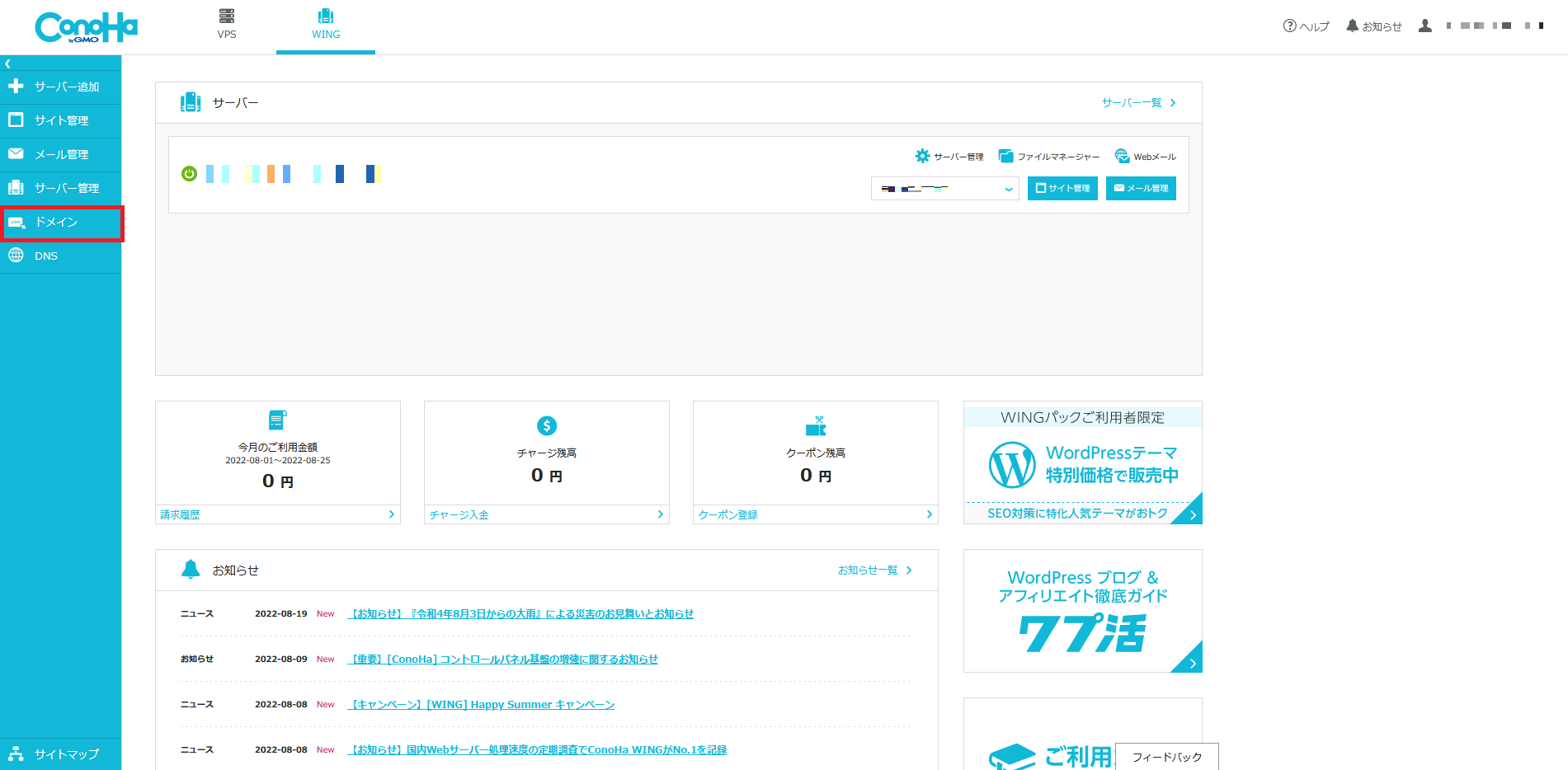This screenshot has width=1568, height=770.
Task: Expand the domain selection dropdown
Action: (x=945, y=189)
